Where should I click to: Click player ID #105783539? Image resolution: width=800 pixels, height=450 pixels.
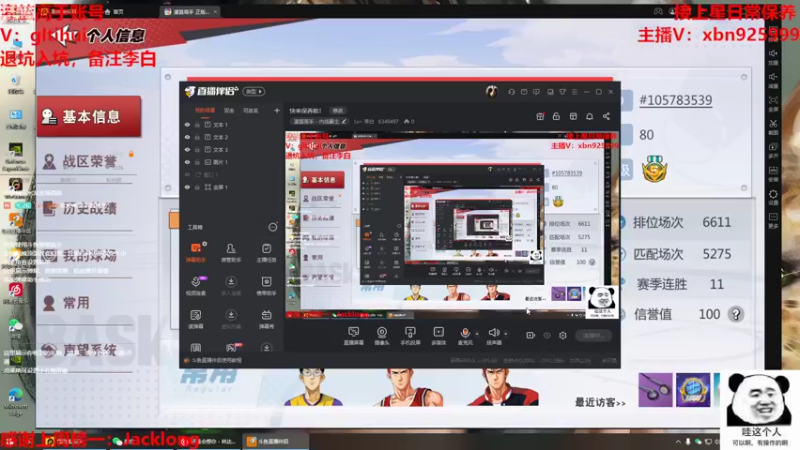click(676, 100)
